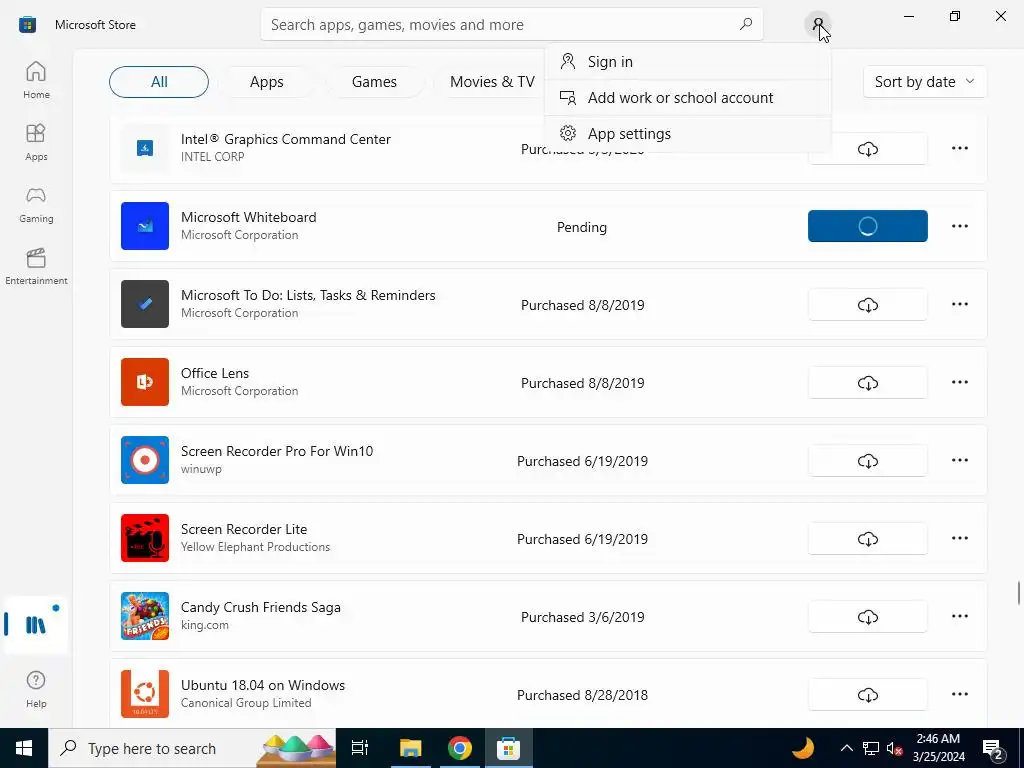Expand the Sort by date dropdown
This screenshot has height=768, width=1024.
[x=924, y=82]
